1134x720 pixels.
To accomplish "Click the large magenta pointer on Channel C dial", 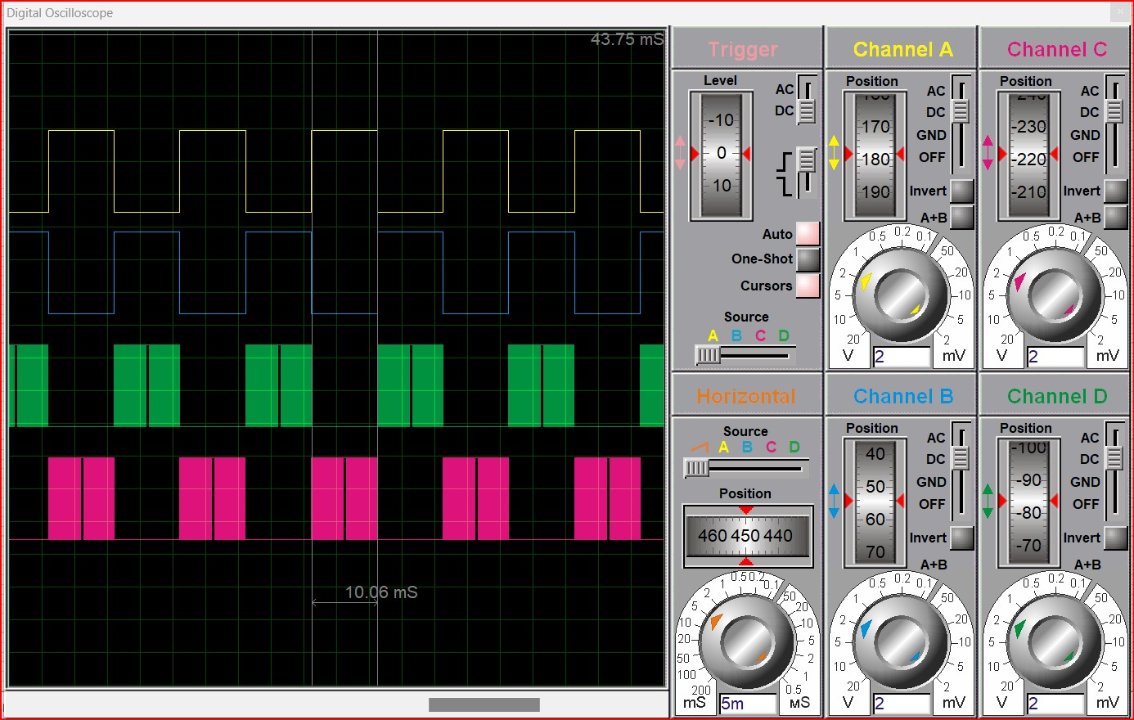I will (1020, 280).
